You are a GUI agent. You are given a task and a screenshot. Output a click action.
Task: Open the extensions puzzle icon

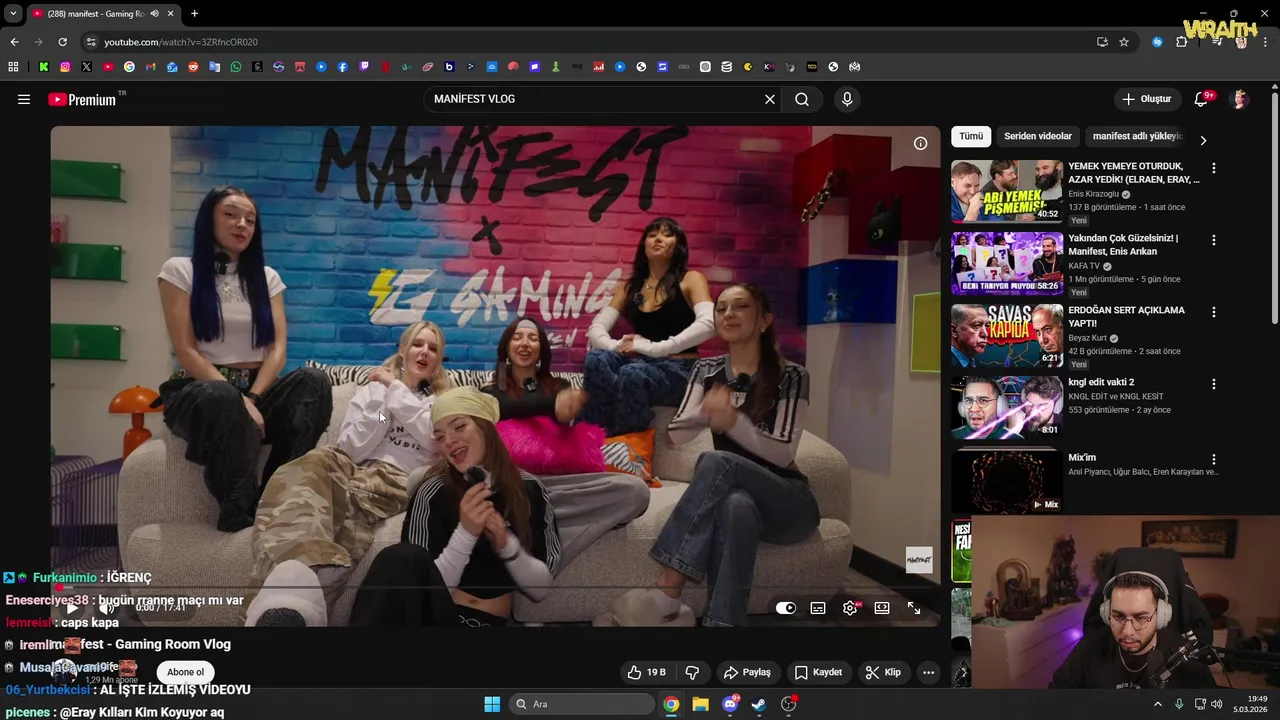coord(1182,42)
